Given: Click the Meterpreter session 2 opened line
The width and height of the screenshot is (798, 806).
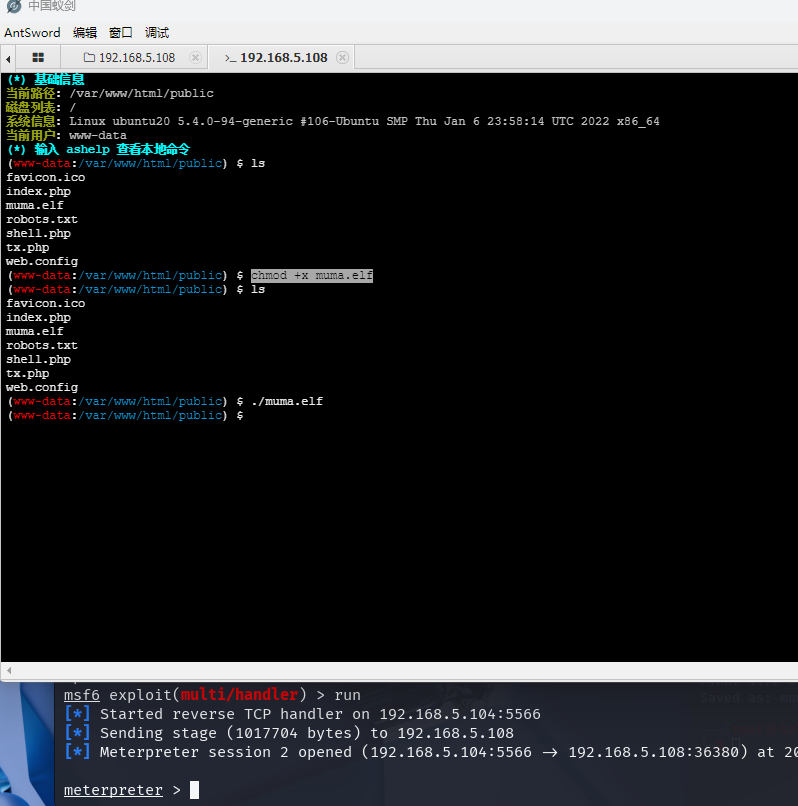Looking at the screenshot, I should [431, 752].
